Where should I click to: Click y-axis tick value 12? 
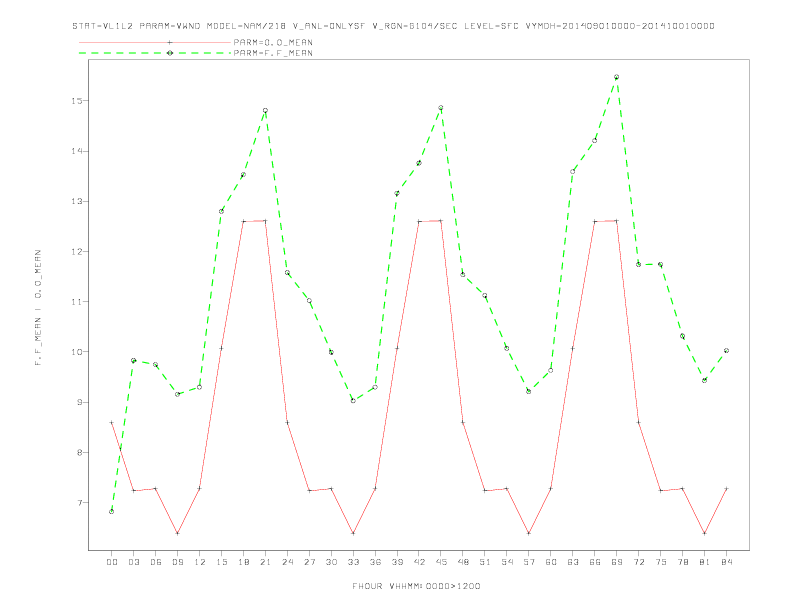[76, 251]
